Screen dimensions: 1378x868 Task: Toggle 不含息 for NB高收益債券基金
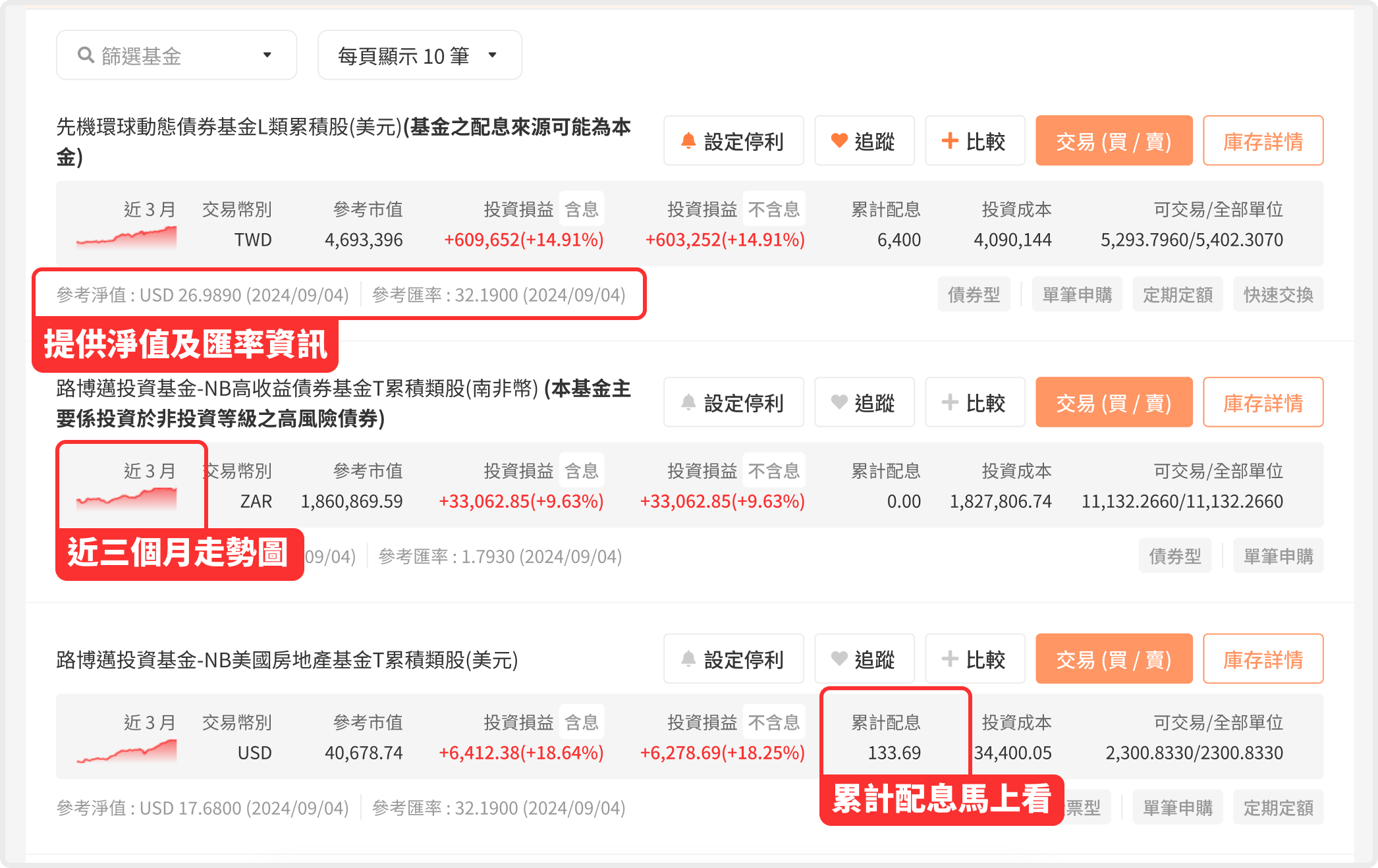click(775, 470)
